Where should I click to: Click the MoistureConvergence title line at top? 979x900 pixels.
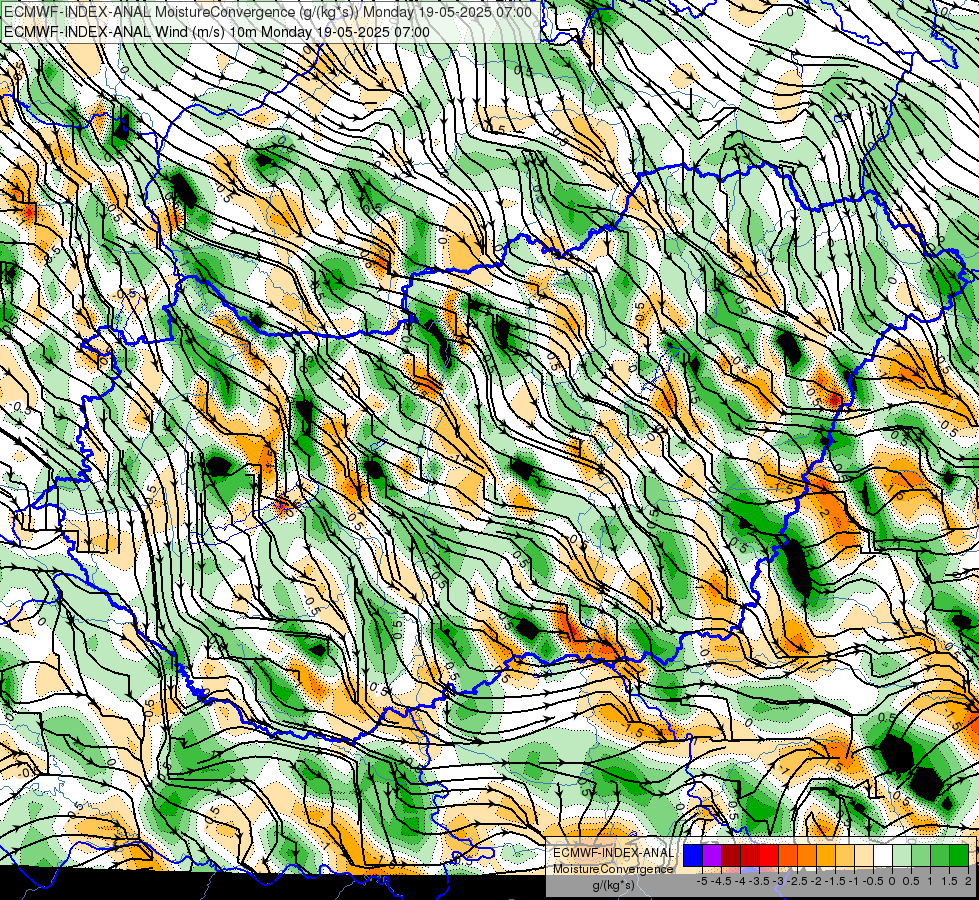[x=268, y=12]
